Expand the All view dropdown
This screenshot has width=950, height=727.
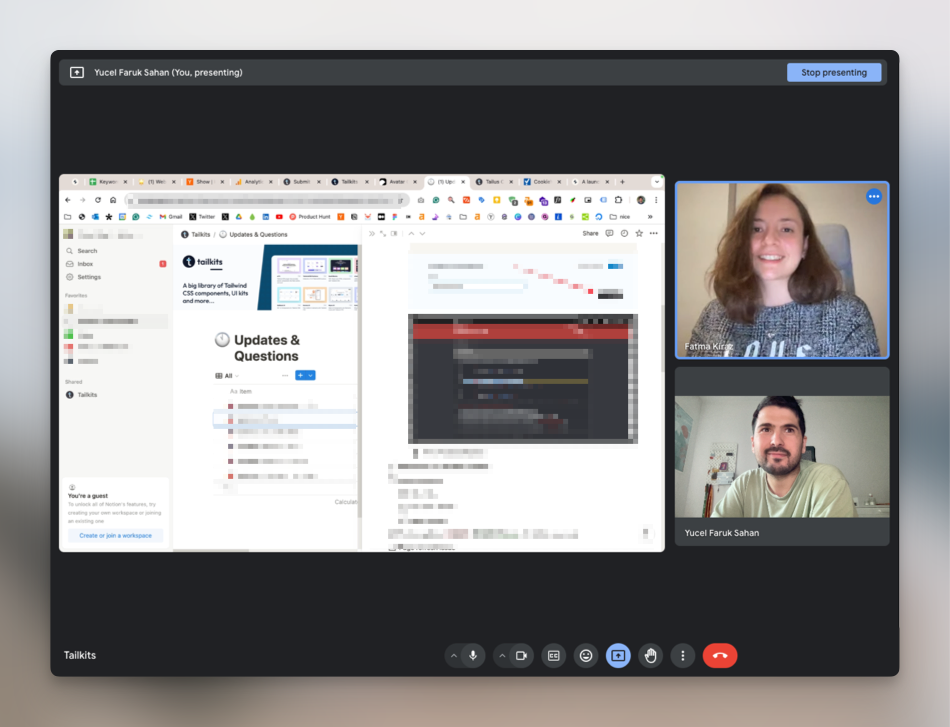point(228,376)
